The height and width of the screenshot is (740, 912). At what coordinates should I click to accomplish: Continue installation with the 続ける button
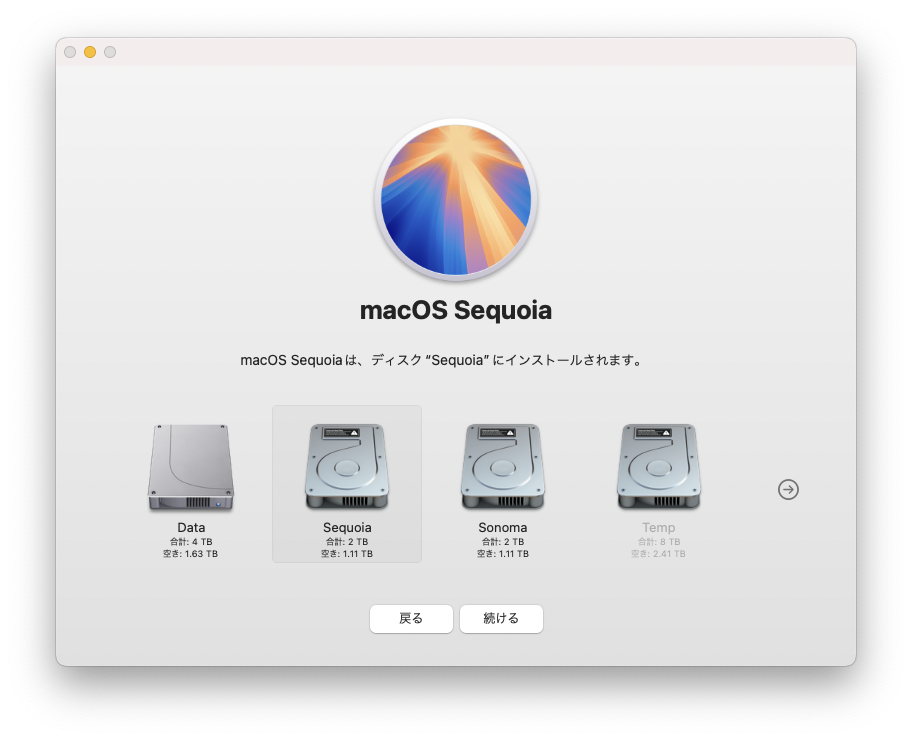point(501,618)
